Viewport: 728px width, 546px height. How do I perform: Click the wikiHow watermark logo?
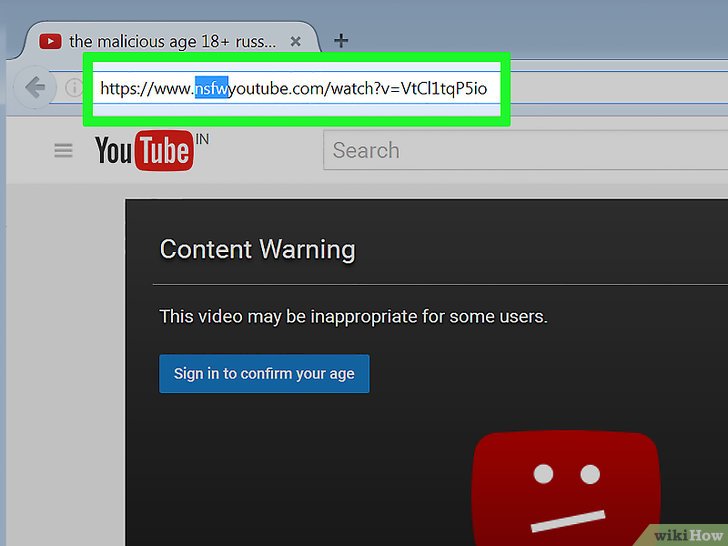click(x=689, y=533)
